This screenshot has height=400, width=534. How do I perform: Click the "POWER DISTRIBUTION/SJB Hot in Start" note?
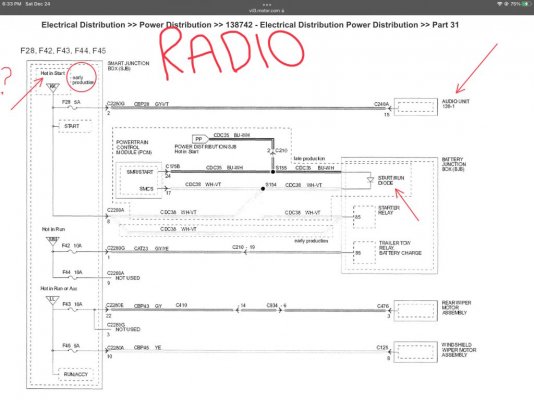205,149
